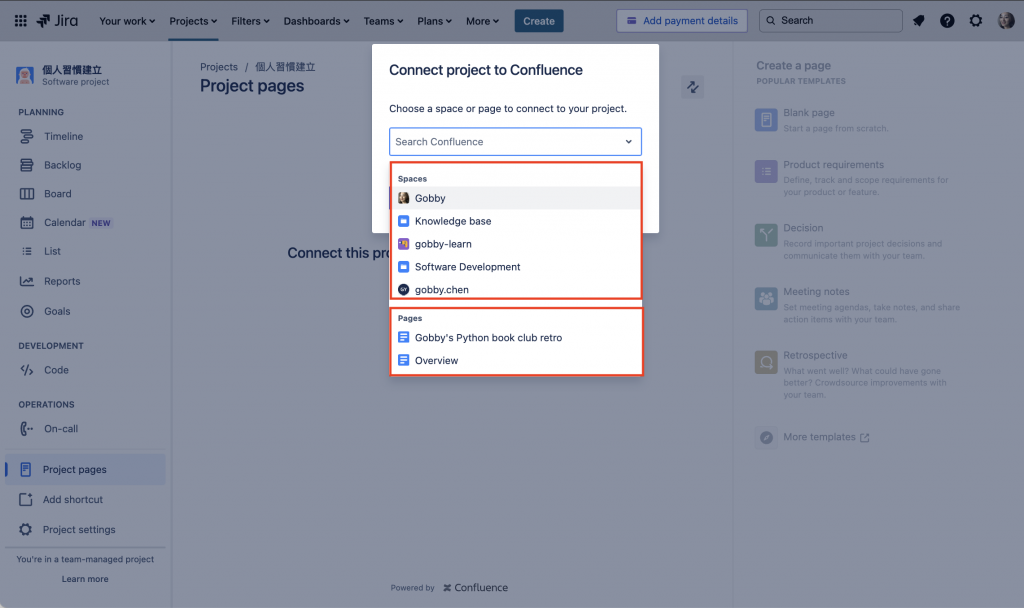Viewport: 1024px width, 608px height.
Task: Click the Blank page template icon
Action: pyautogui.click(x=766, y=120)
